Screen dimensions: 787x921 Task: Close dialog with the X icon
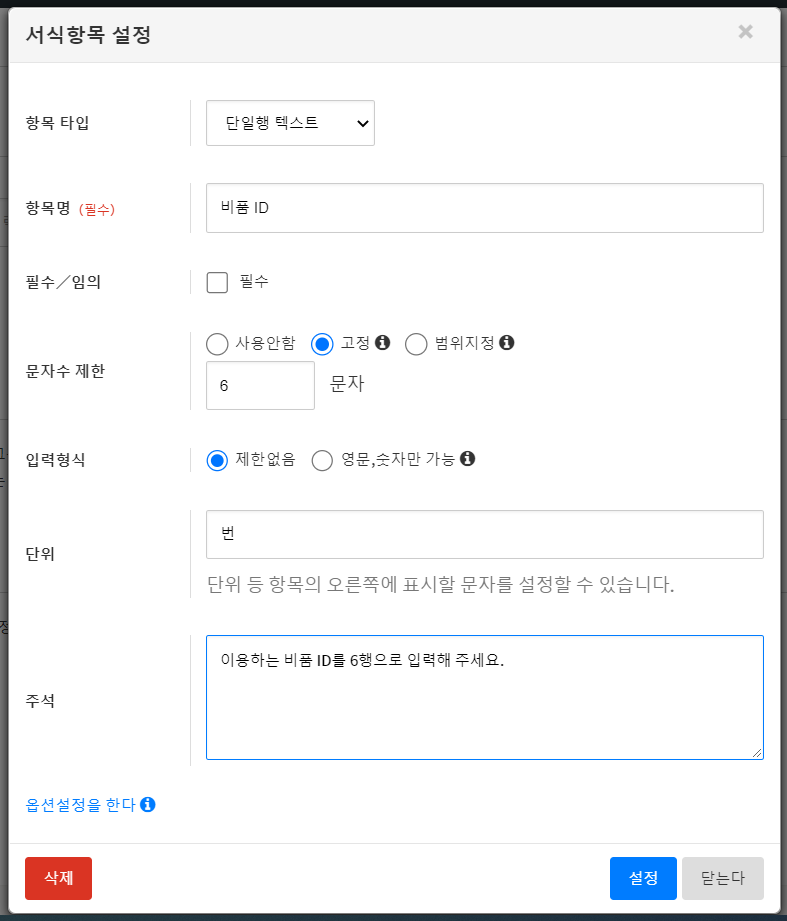coord(745,32)
